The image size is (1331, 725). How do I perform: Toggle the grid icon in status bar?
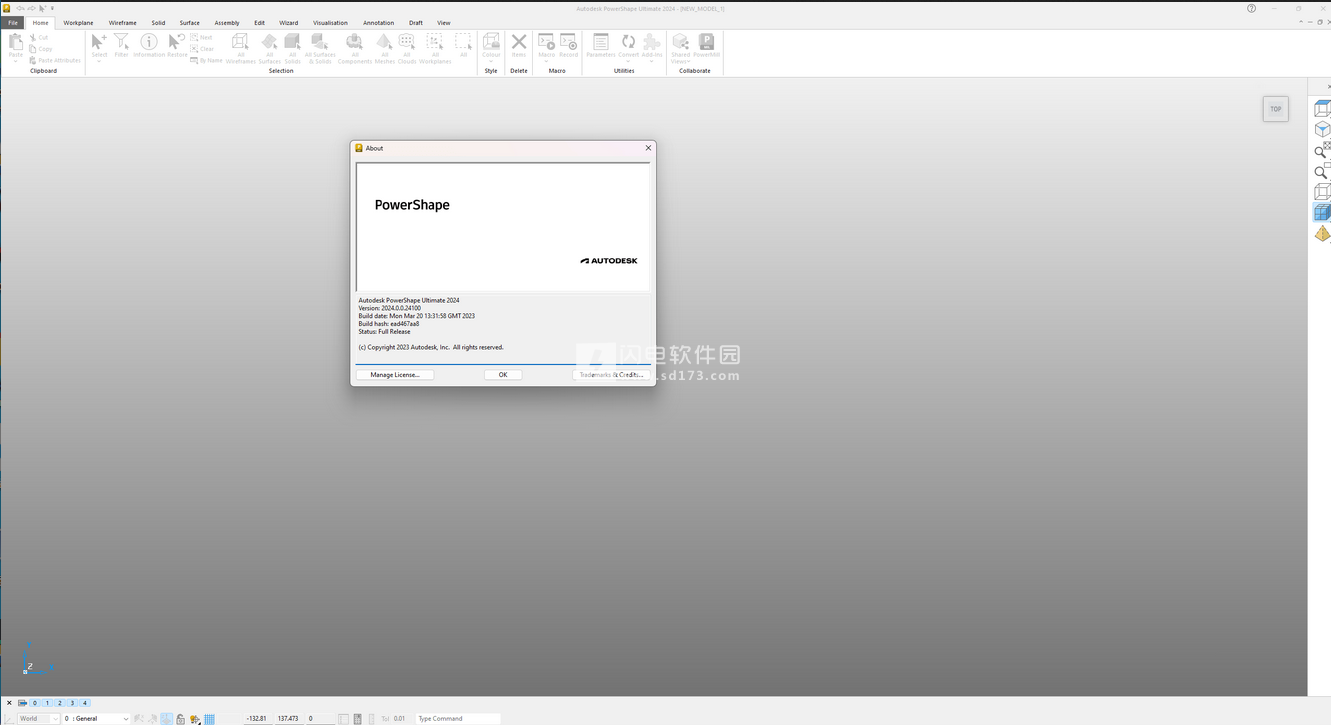point(209,719)
